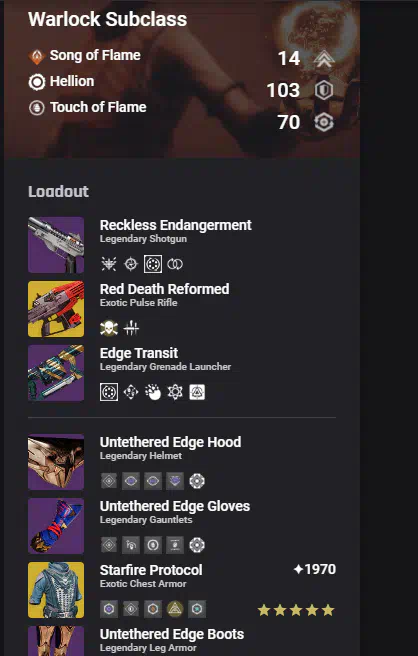
Task: Click the Song of Flame super icon
Action: [37, 56]
